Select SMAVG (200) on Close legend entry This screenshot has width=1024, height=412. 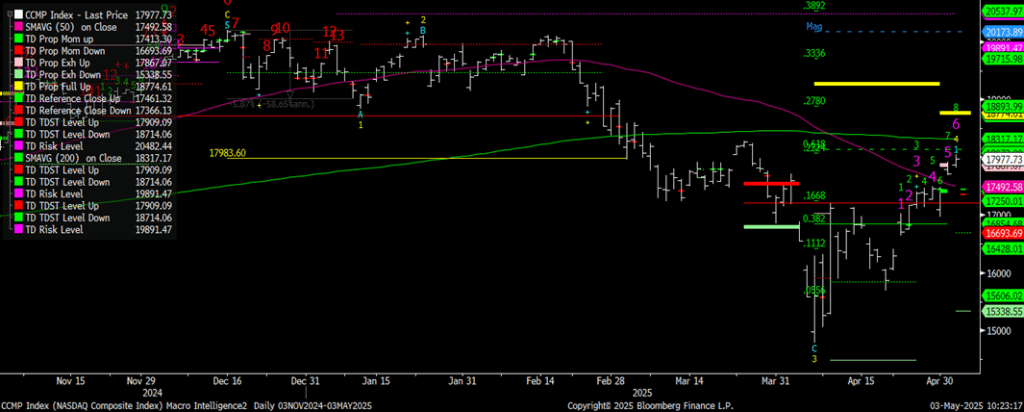tap(80, 158)
